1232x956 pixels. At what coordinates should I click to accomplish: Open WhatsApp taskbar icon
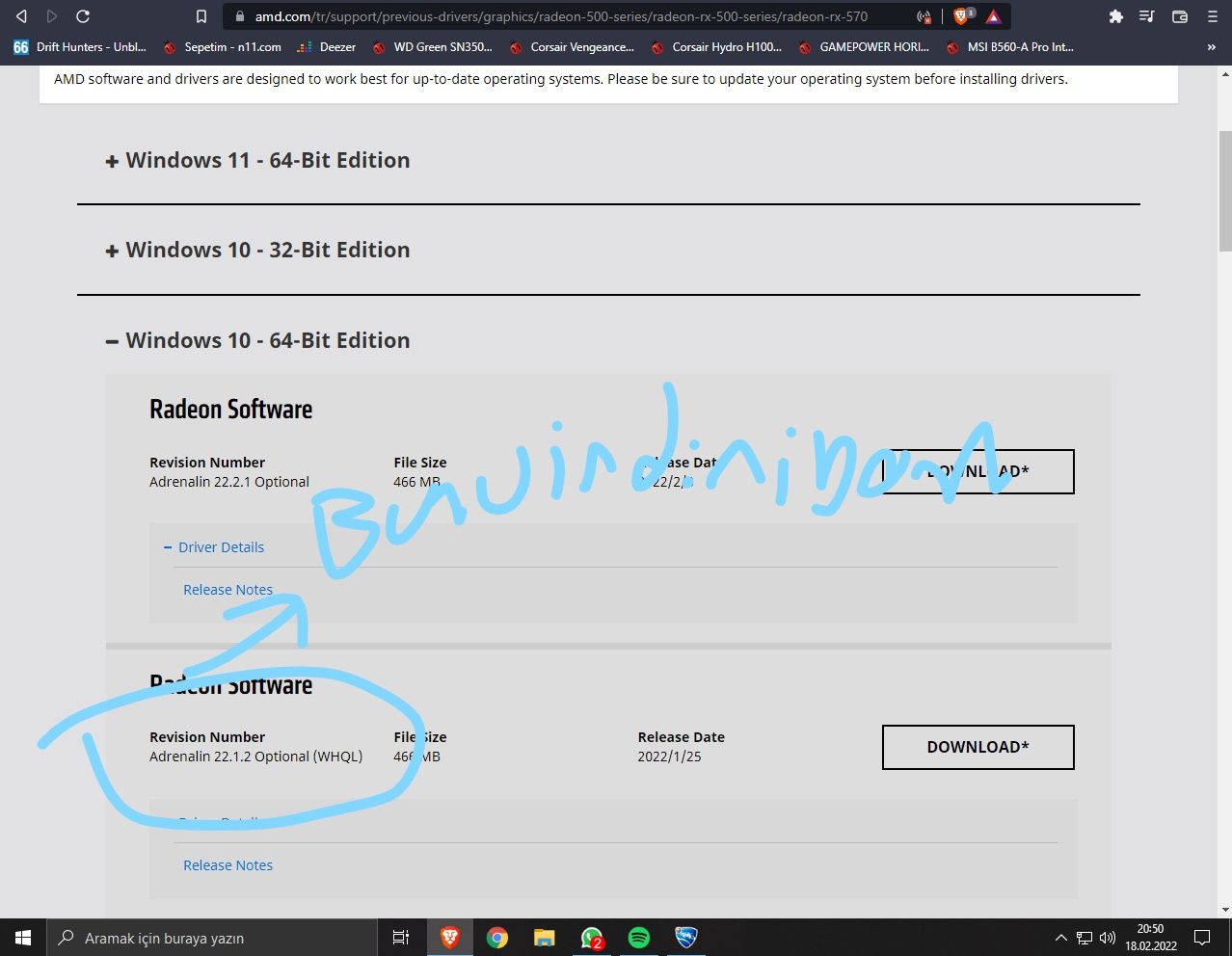coord(591,938)
